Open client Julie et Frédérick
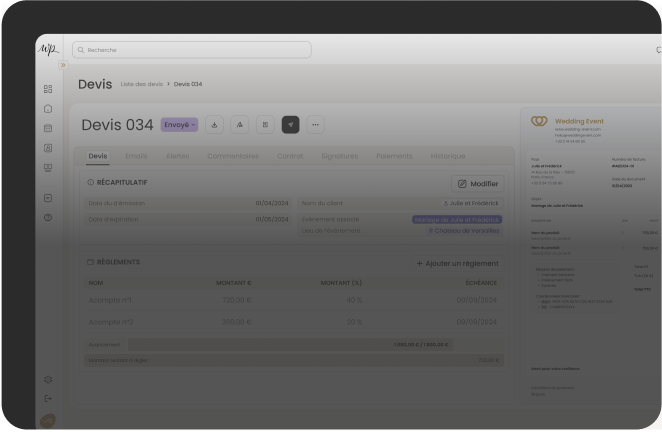Viewport: 662px width, 434px height. [471, 203]
